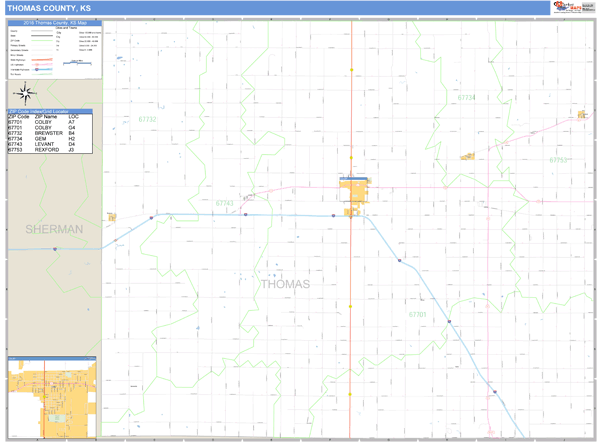
Task: Select the 67732 BREWSTER table row
Action: (50, 133)
